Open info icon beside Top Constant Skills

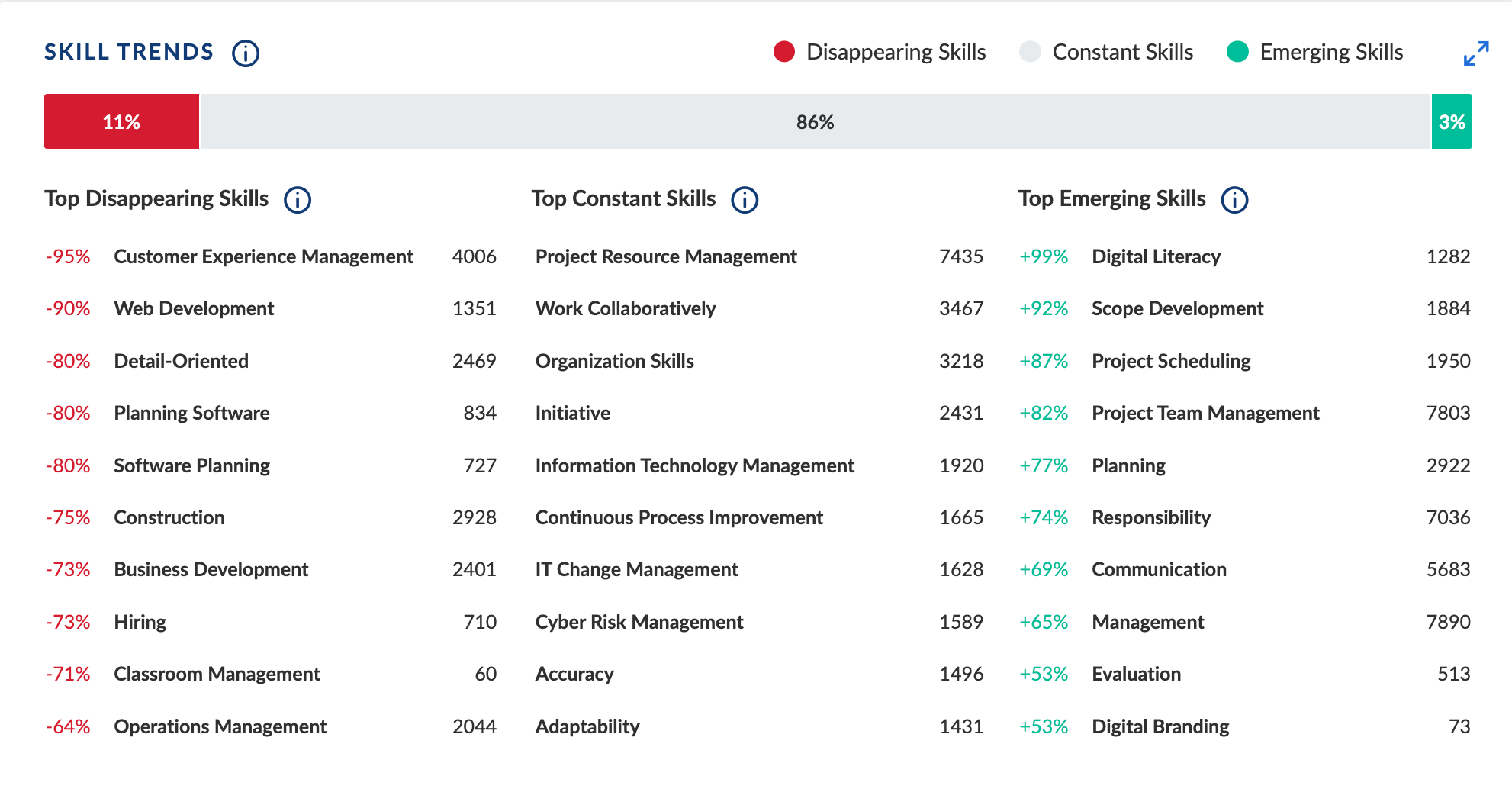745,200
